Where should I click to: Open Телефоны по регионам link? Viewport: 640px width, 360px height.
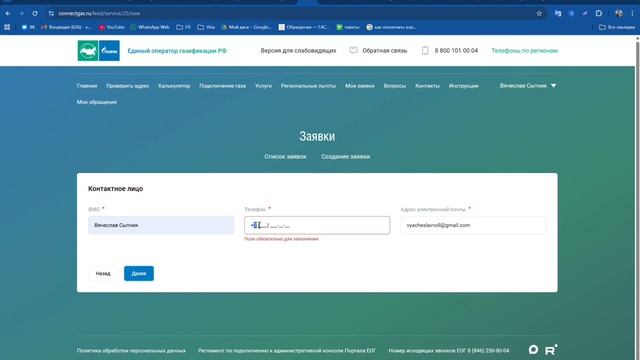[524, 51]
